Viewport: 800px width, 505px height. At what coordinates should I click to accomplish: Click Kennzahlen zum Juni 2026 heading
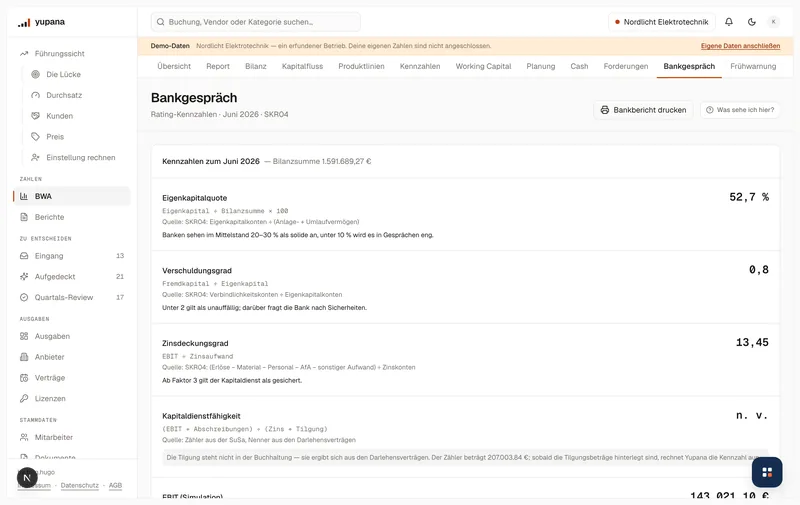[x=211, y=161]
